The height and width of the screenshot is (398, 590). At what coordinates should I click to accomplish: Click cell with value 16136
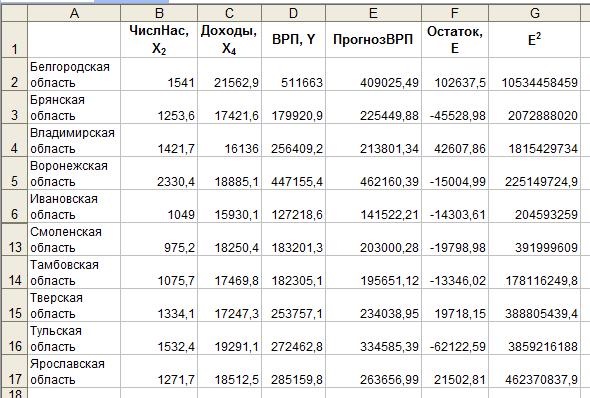click(230, 140)
